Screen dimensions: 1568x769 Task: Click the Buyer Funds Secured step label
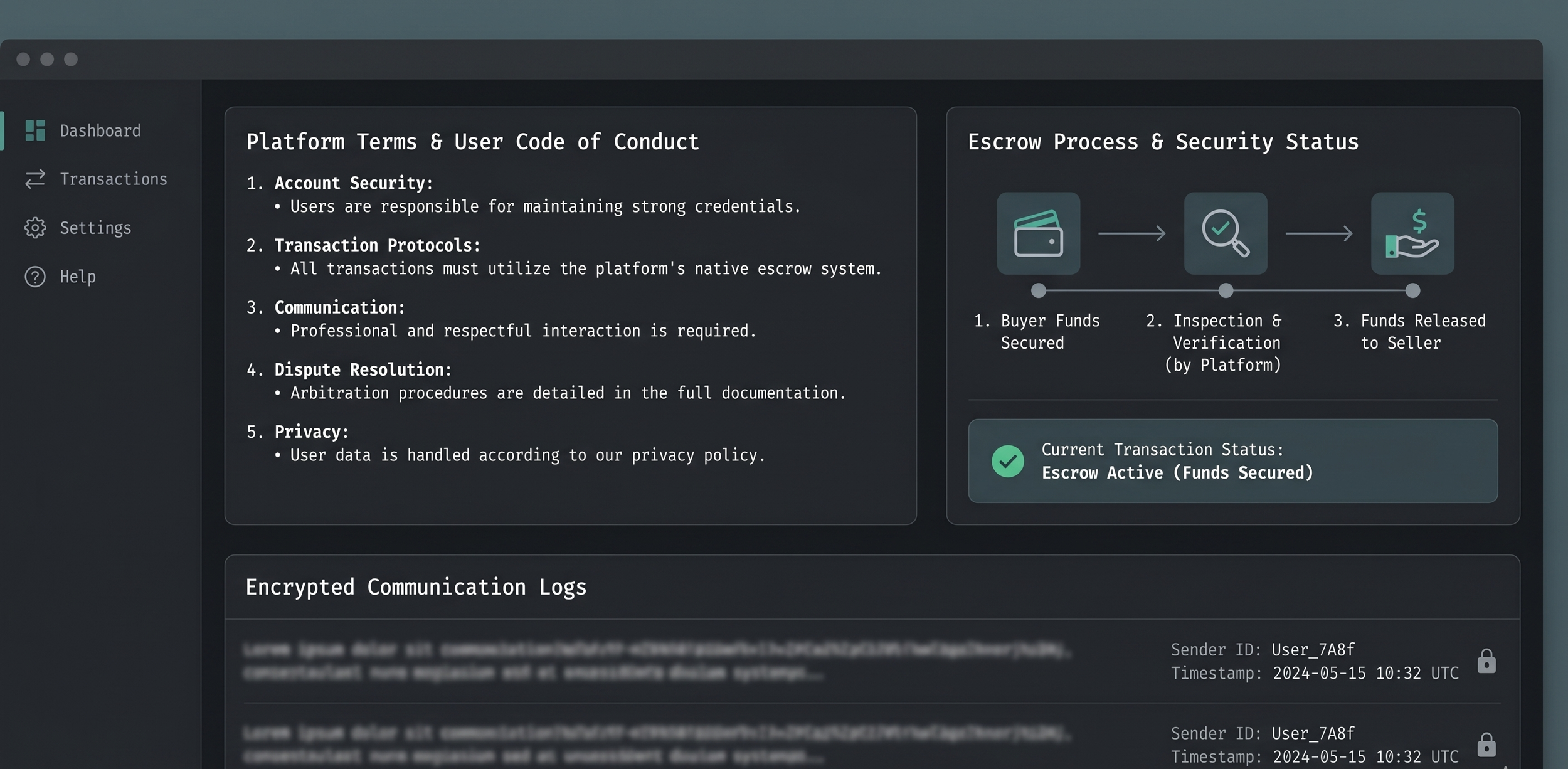pyautogui.click(x=1037, y=332)
